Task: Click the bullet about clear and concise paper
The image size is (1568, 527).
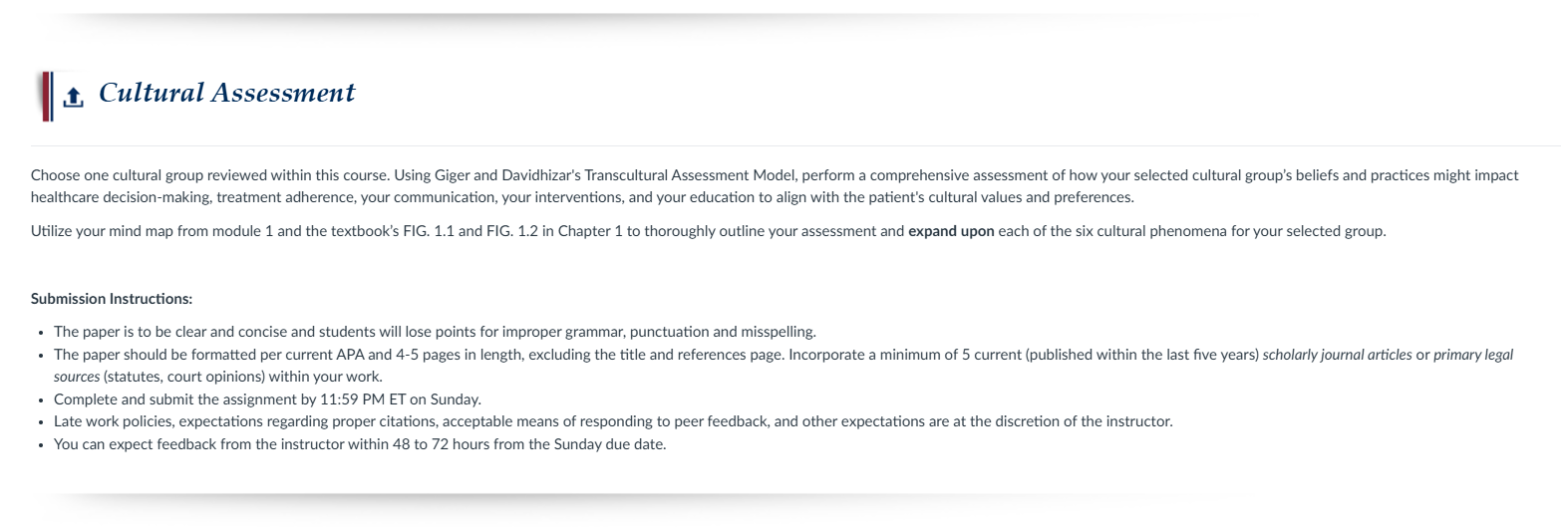Action: click(x=435, y=332)
